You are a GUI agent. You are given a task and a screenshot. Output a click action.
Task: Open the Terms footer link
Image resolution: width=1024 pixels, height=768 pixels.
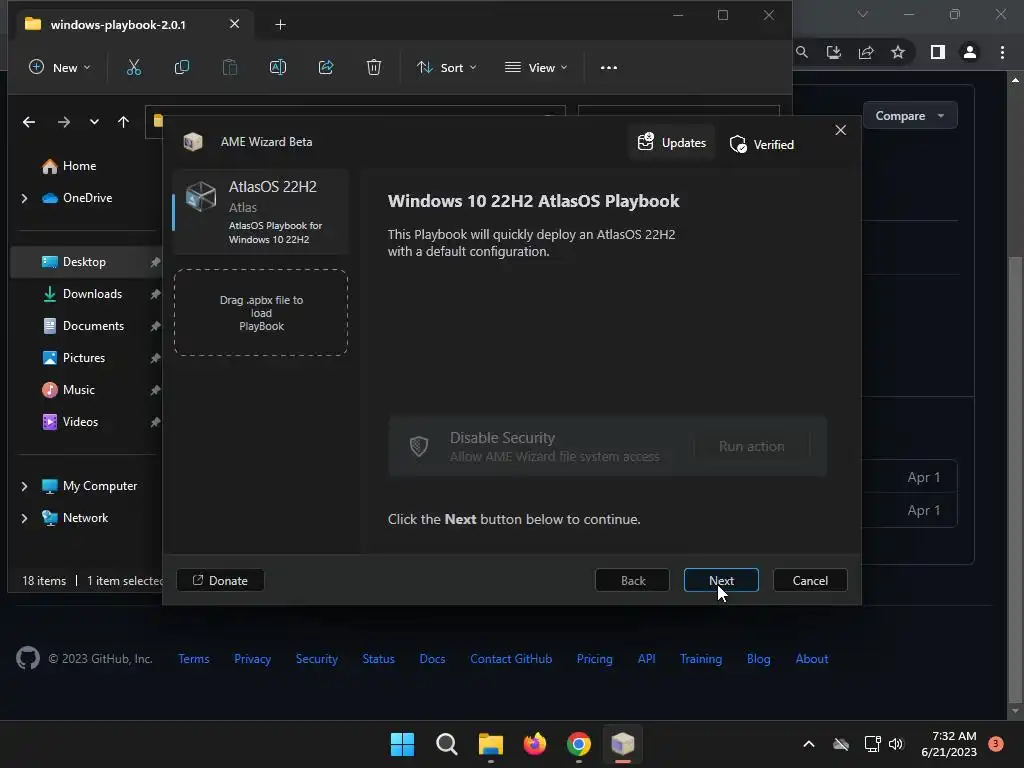(194, 659)
